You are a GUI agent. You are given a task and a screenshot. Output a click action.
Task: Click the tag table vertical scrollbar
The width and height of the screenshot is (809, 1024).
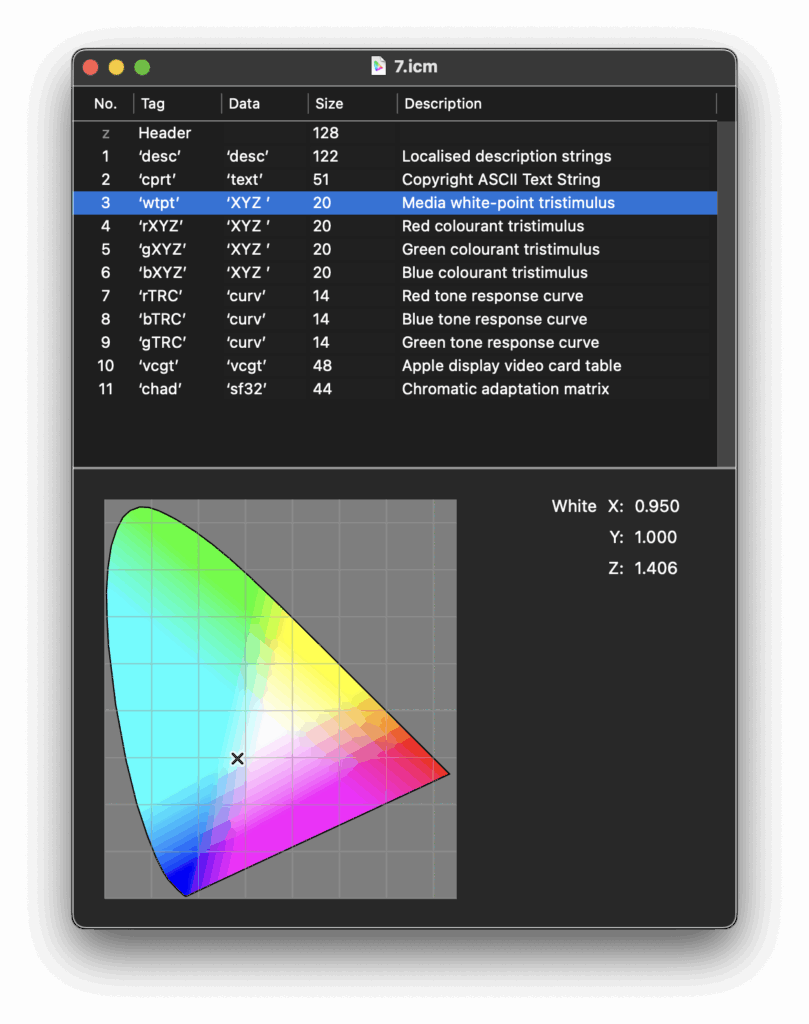tap(726, 294)
